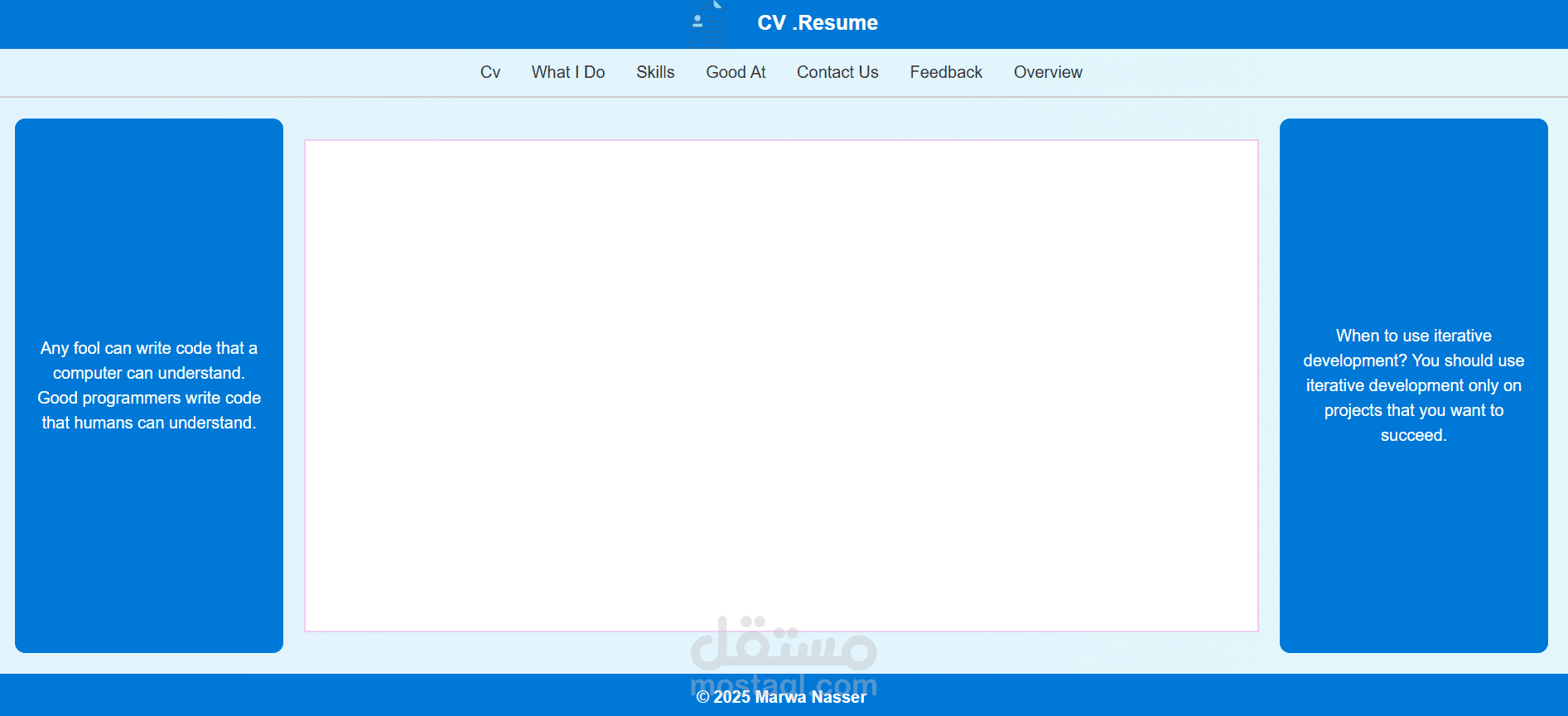
Task: Click the CV .Resume site title
Action: (818, 23)
